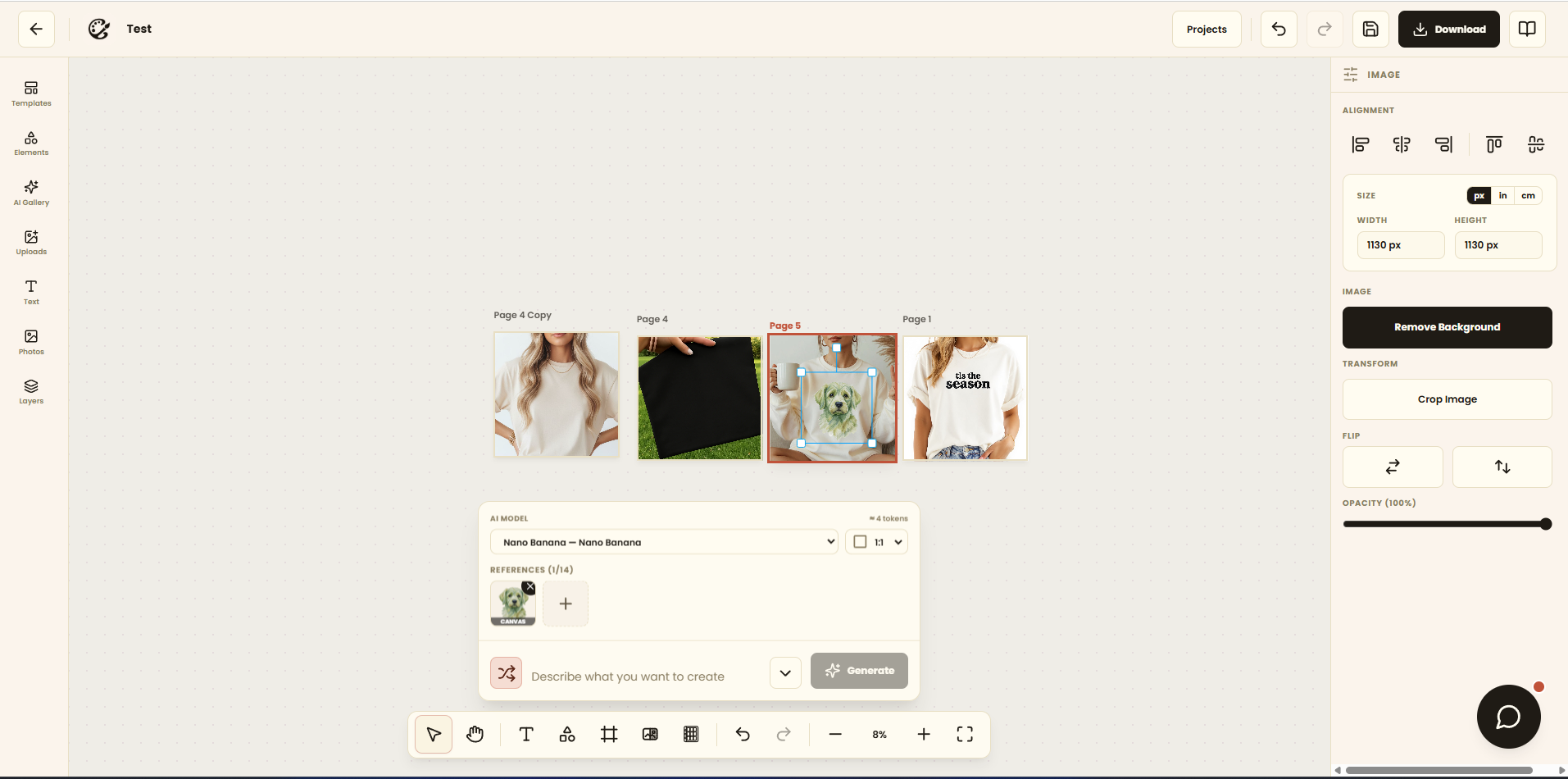Open the 1:1 aspect ratio dropdown

[876, 542]
